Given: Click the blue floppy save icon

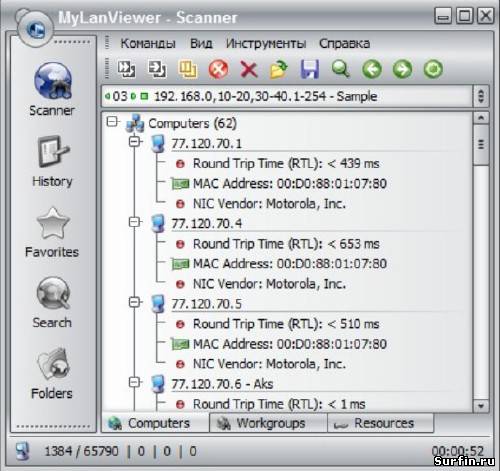Looking at the screenshot, I should tap(309, 69).
